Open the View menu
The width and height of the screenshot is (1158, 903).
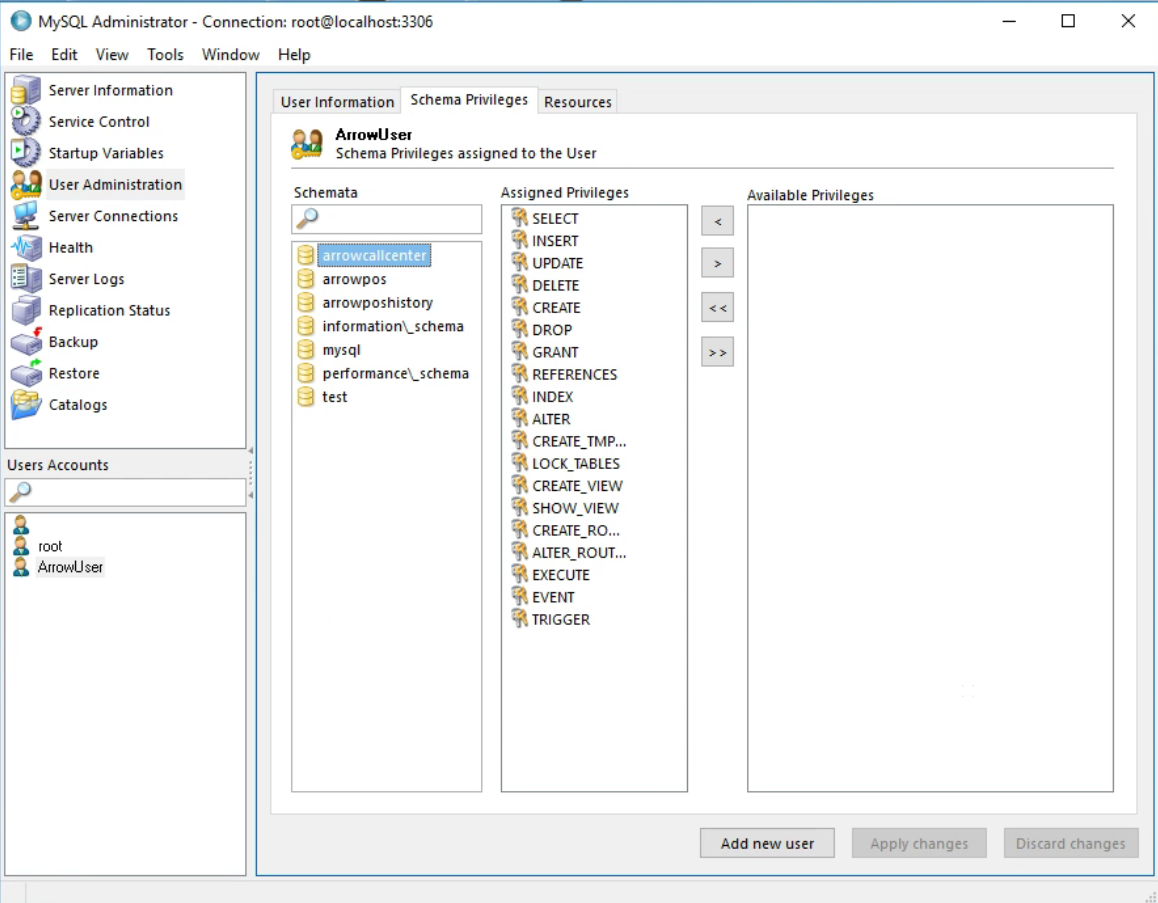tap(112, 55)
